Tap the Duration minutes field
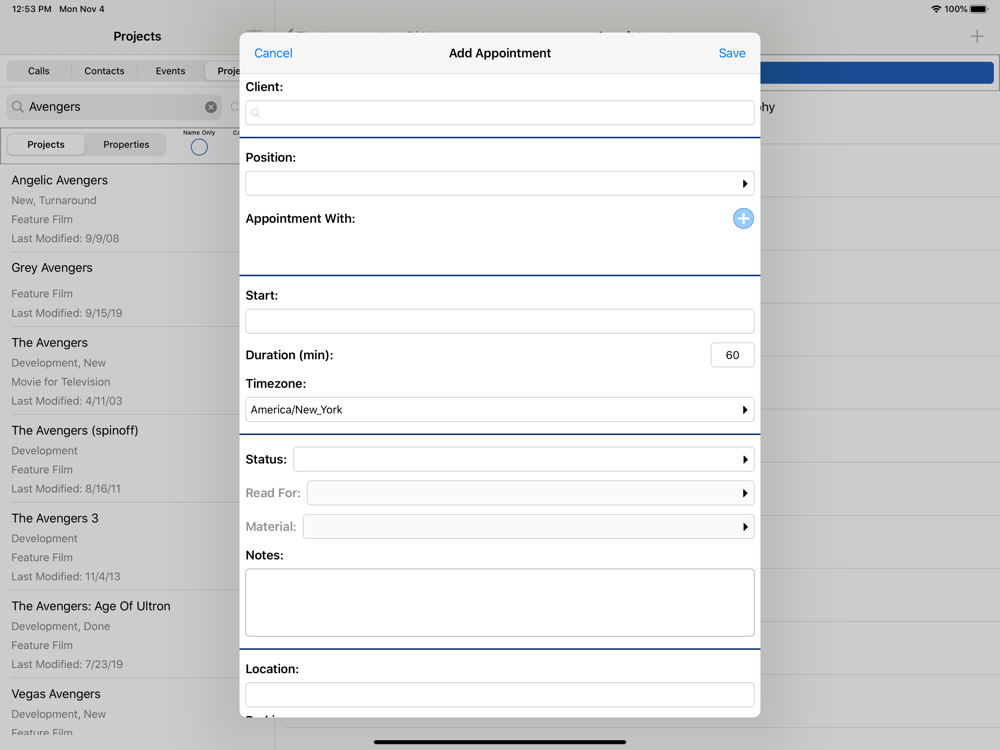Screen dimensions: 1000x750 tap(732, 355)
